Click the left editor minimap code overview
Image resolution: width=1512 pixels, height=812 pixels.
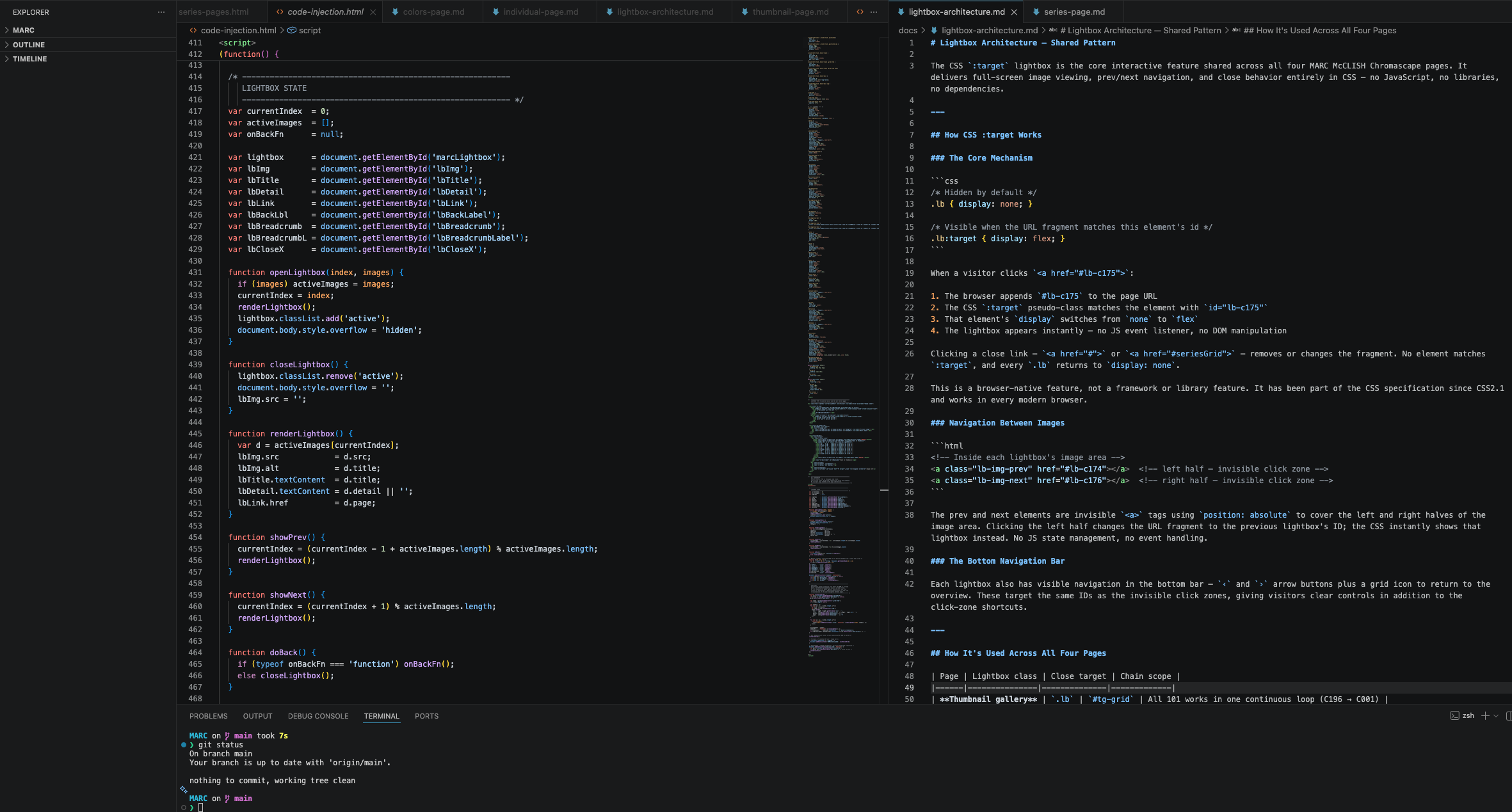842,346
